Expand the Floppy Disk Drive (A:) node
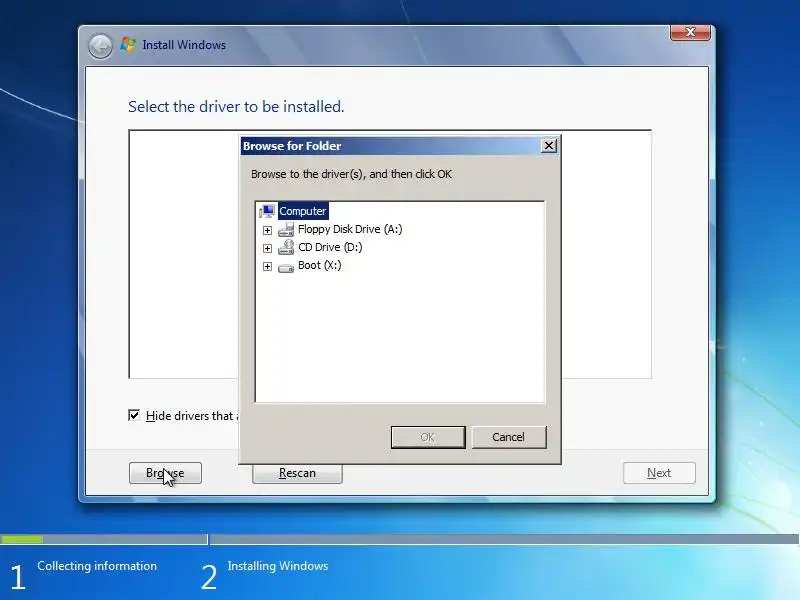 (267, 230)
